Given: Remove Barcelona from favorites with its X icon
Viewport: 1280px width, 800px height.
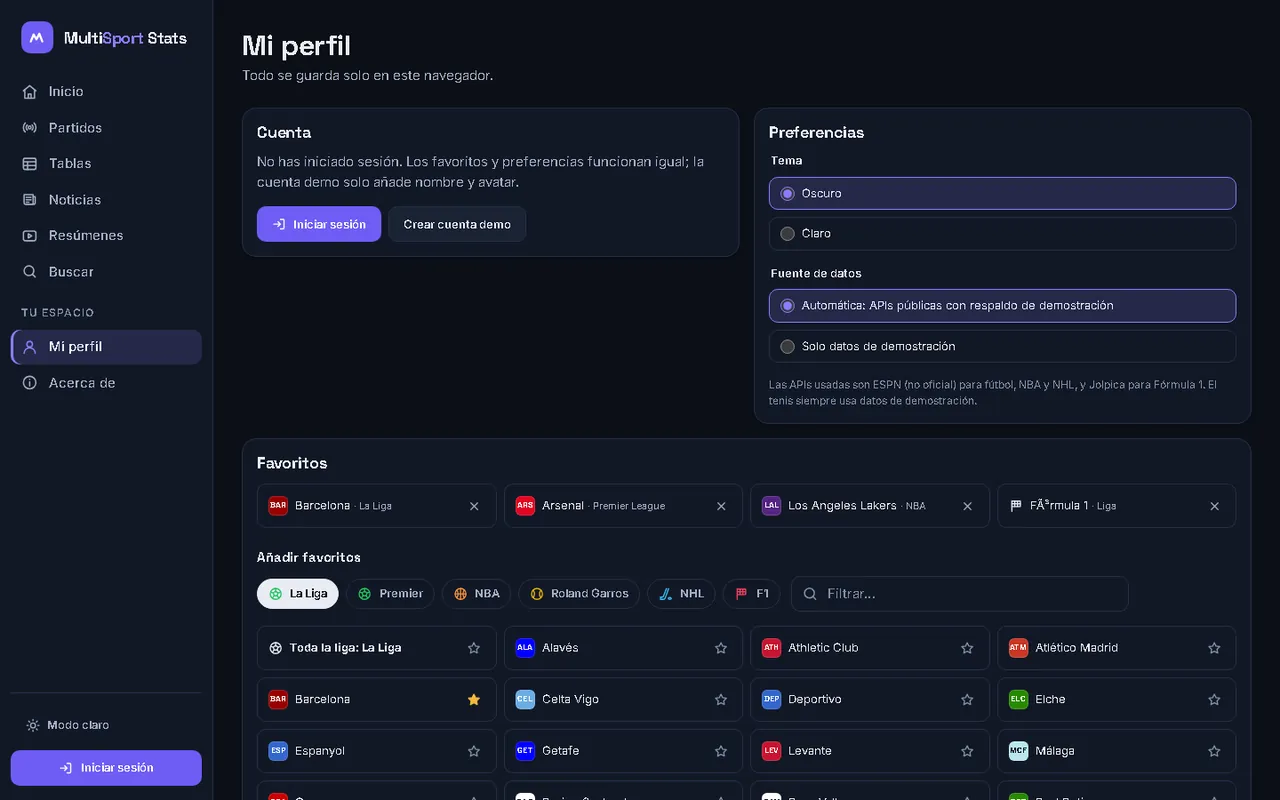Looking at the screenshot, I should click(474, 506).
